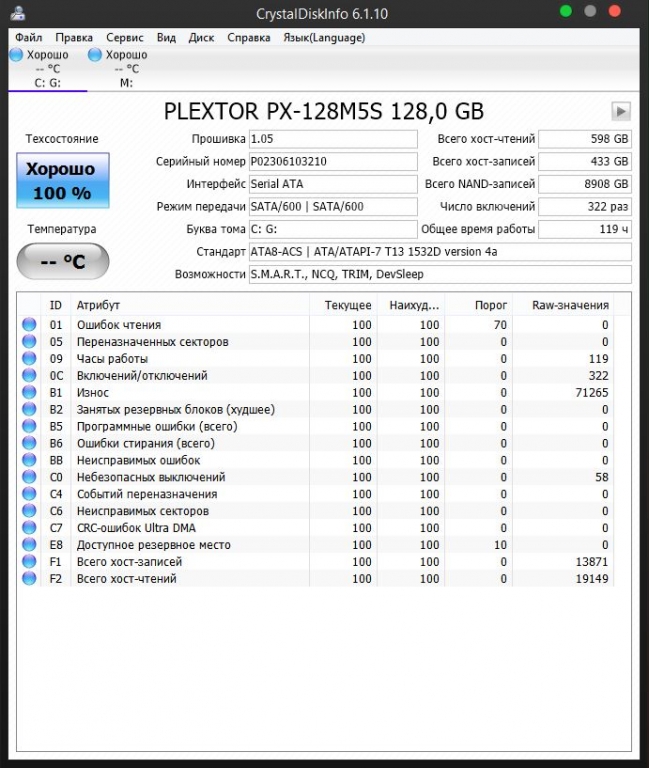This screenshot has width=649, height=768.
Task: Click the status orb for Ошибки стирания
Action: pyautogui.click(x=29, y=443)
